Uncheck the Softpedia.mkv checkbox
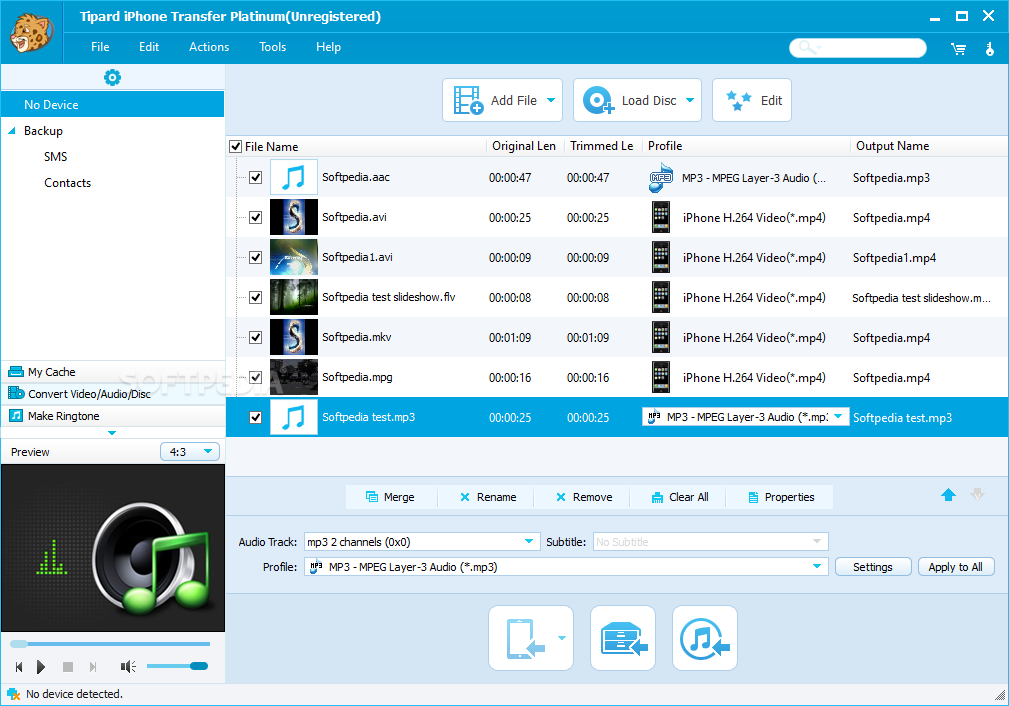1009x706 pixels. click(x=255, y=337)
